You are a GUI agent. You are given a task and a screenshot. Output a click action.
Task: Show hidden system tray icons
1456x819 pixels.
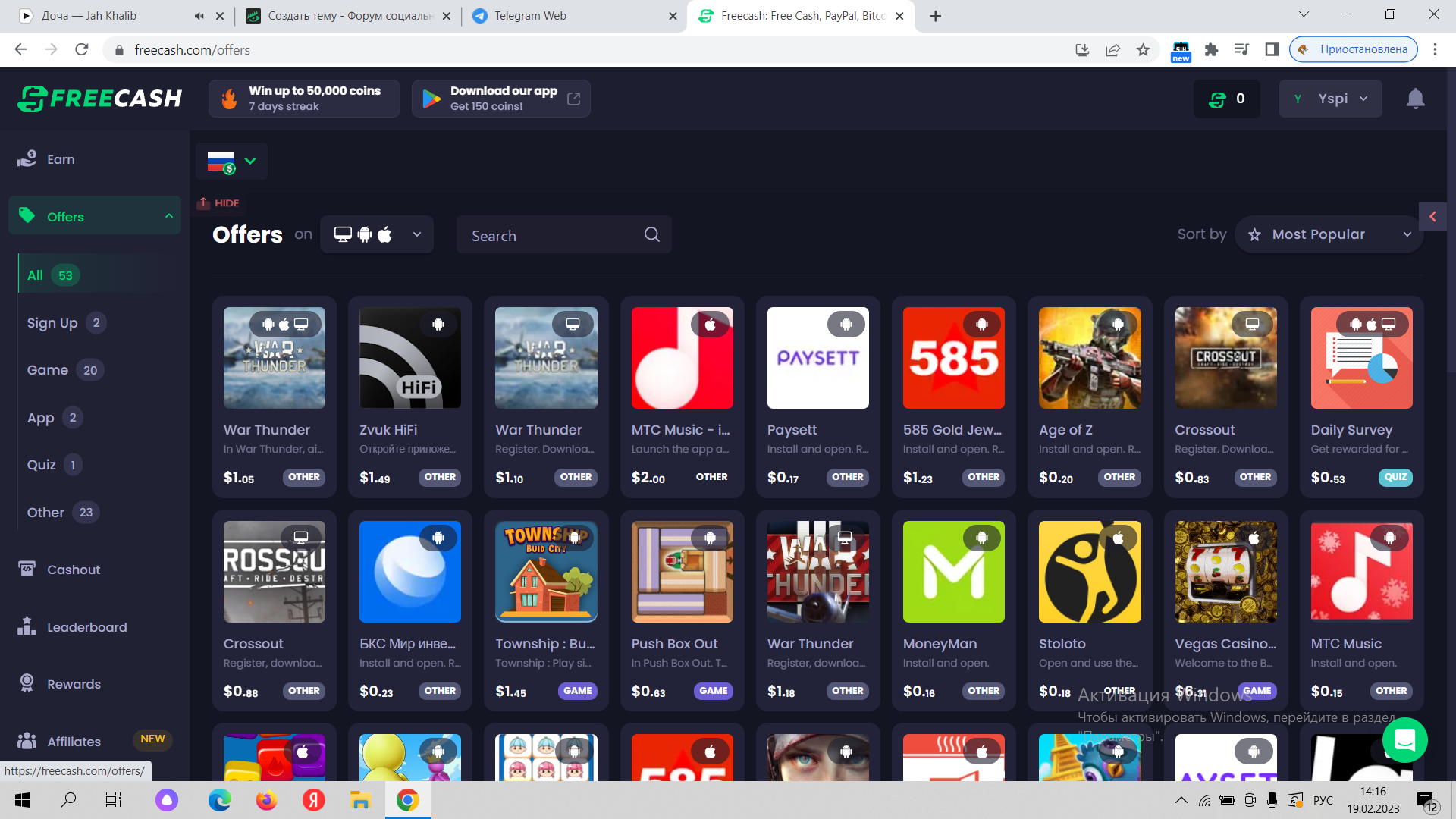coord(1181,800)
